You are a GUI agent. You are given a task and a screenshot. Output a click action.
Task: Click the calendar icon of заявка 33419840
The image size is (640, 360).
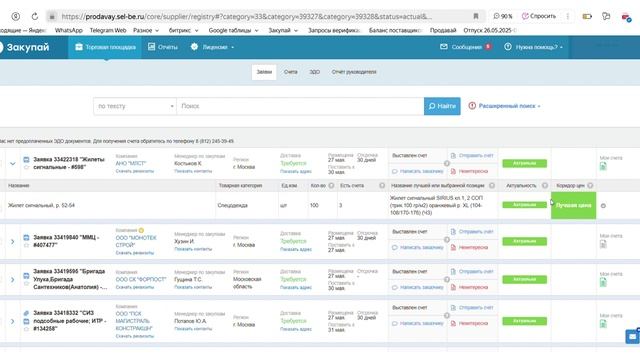(x=26, y=237)
